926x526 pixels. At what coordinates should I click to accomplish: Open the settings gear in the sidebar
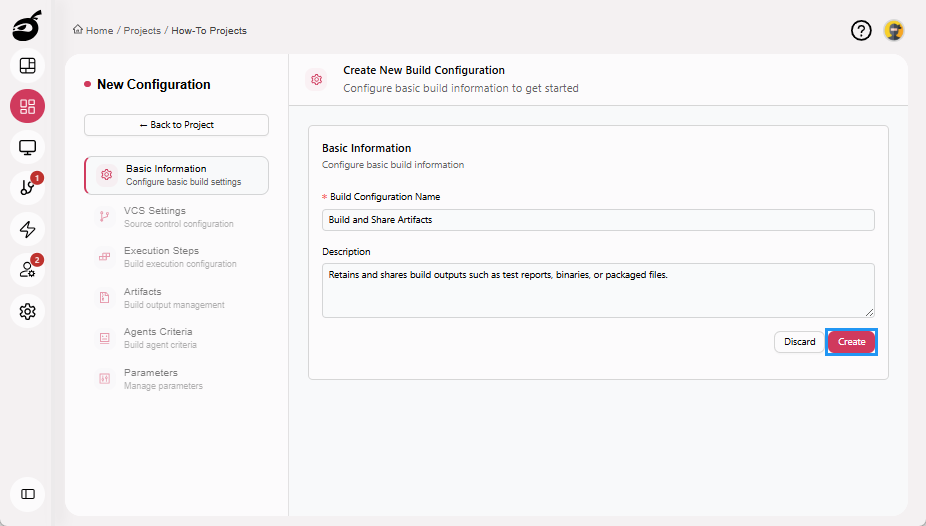pyautogui.click(x=27, y=311)
